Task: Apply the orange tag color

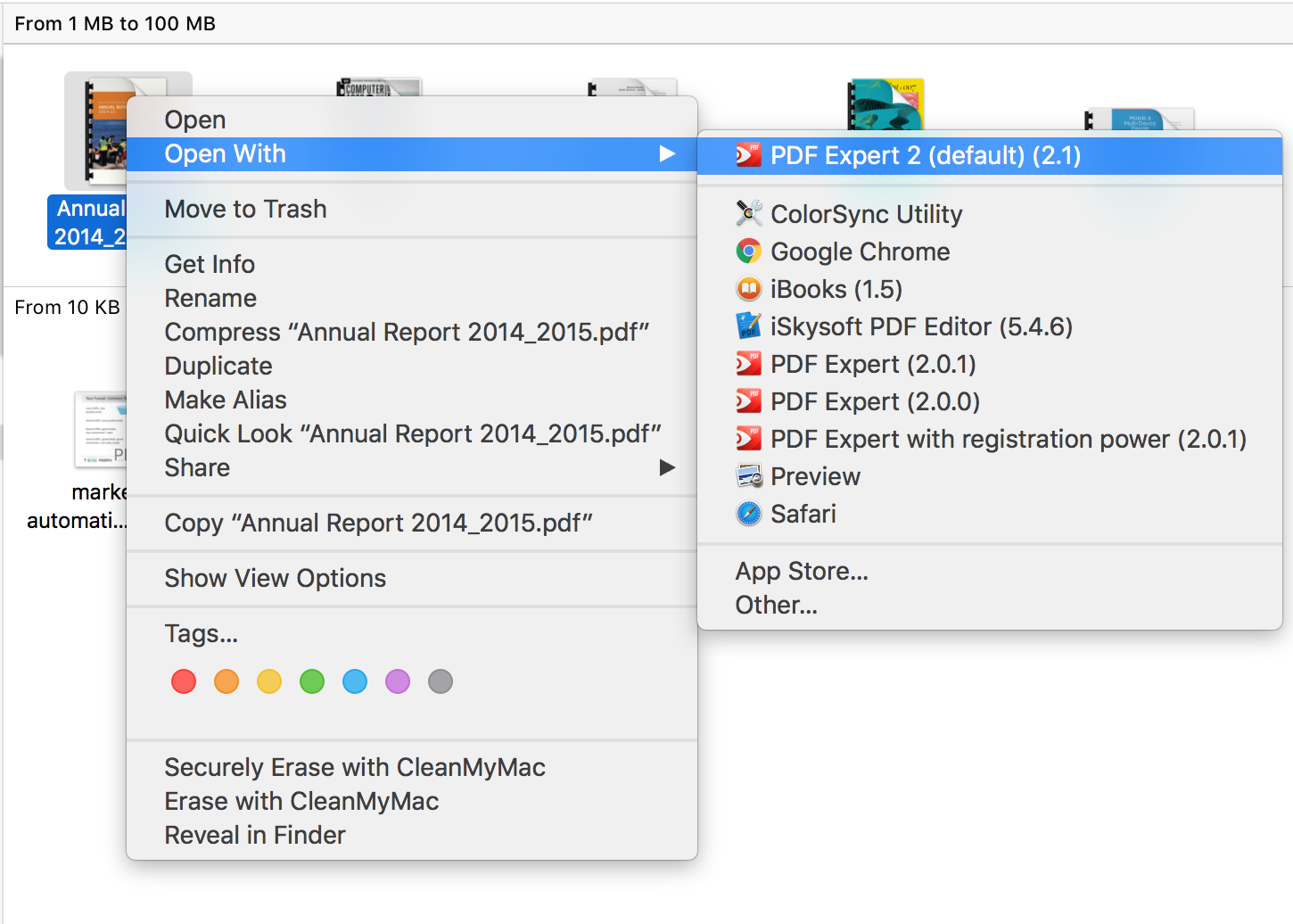Action: click(226, 681)
